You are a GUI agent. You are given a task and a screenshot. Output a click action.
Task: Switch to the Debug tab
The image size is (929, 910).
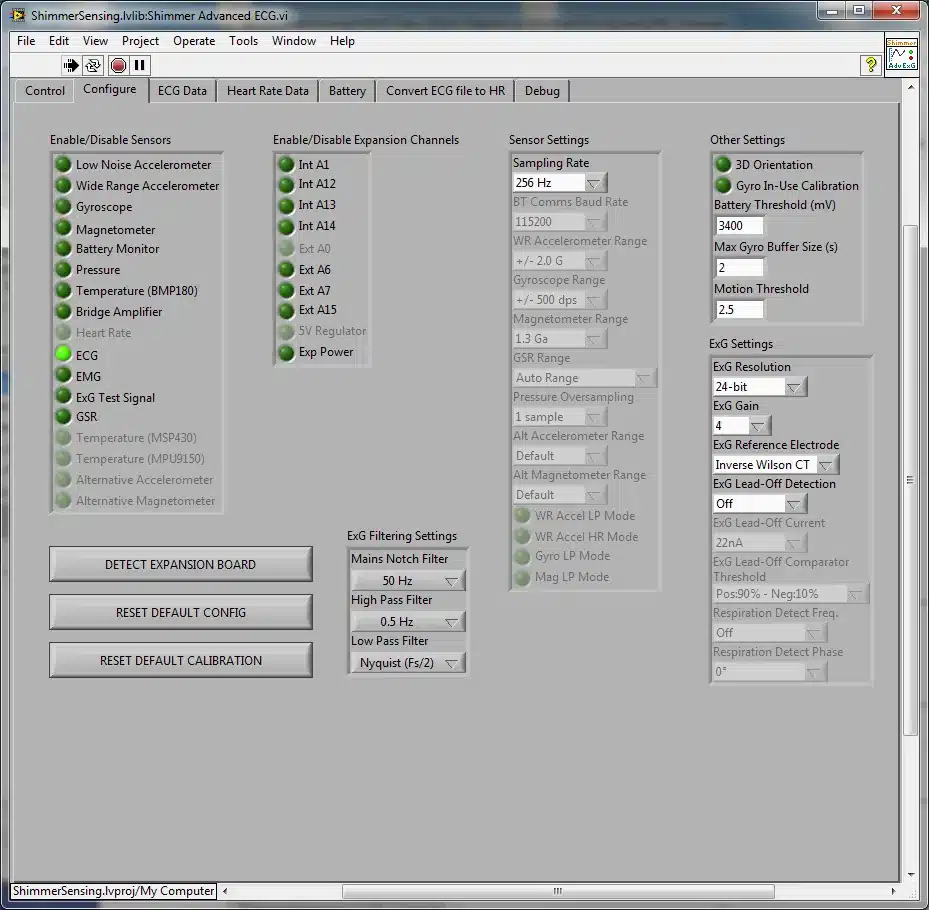coord(542,91)
